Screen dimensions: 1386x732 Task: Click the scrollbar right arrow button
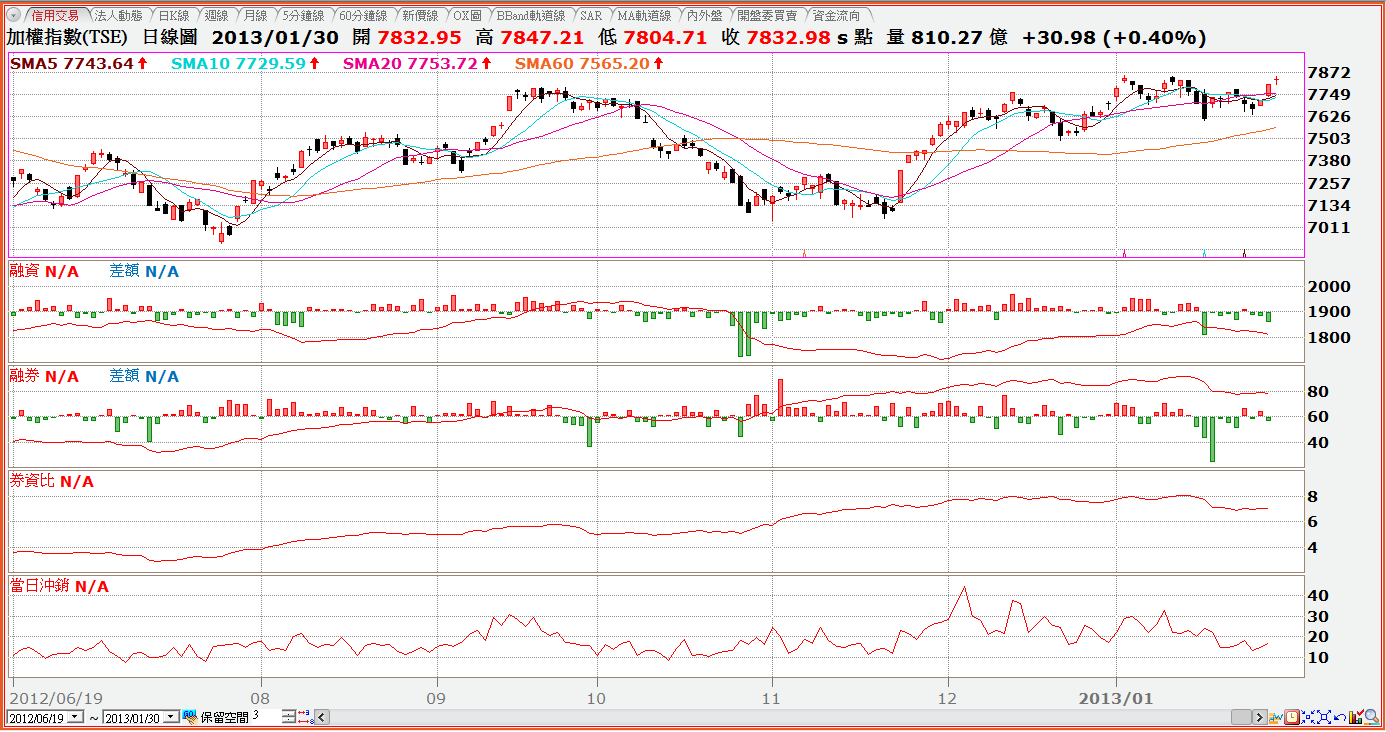(x=1260, y=717)
